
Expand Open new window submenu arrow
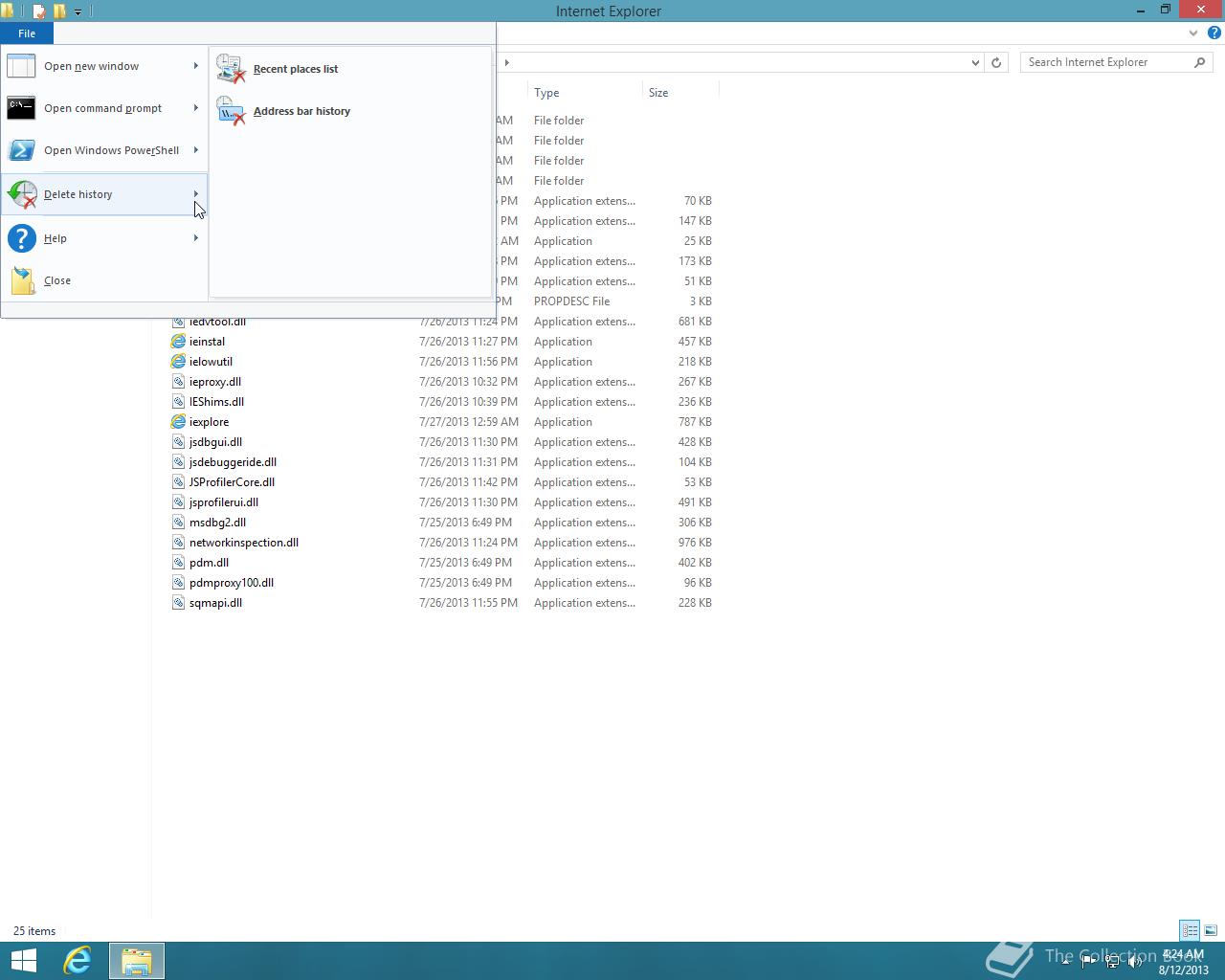coord(196,66)
